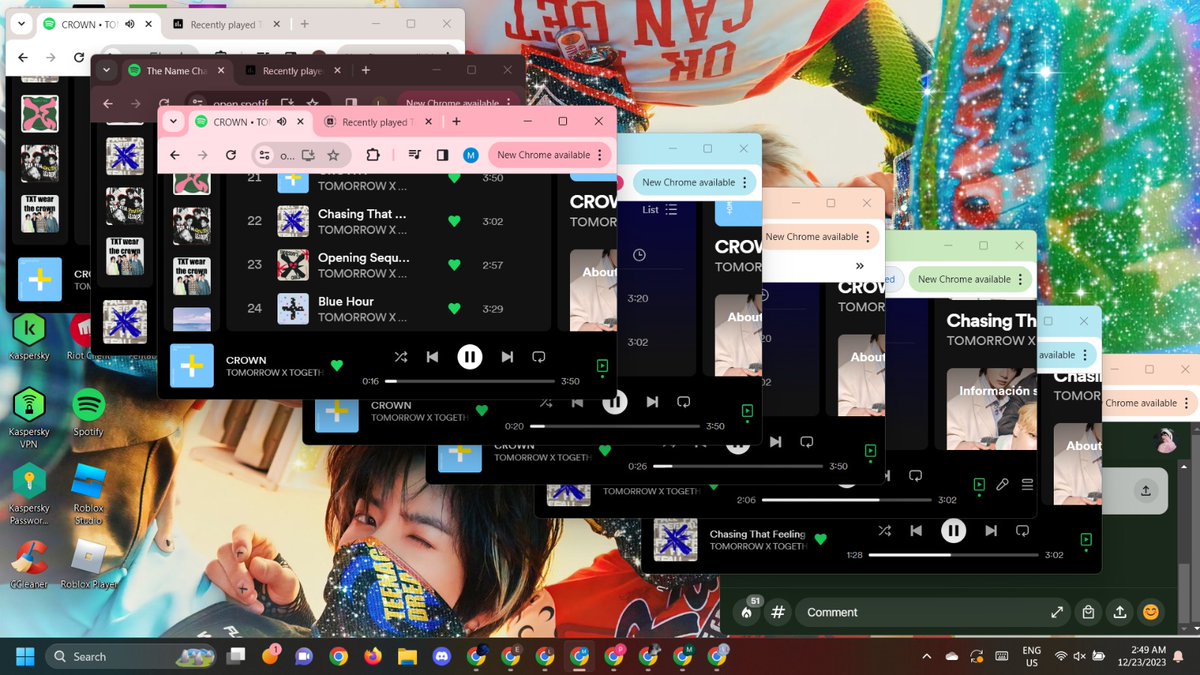Open the queue icon in green window
Image resolution: width=1200 pixels, height=675 pixels.
[1027, 485]
